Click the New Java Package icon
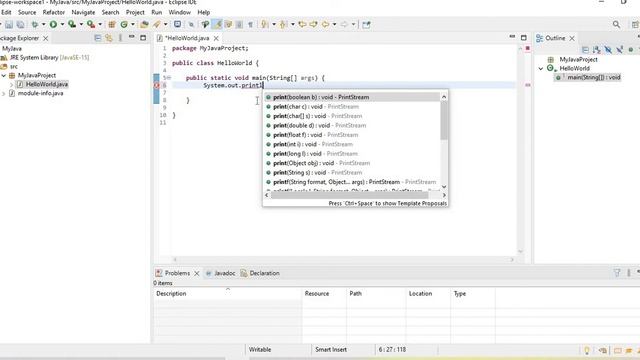640x360 pixels. (111, 24)
